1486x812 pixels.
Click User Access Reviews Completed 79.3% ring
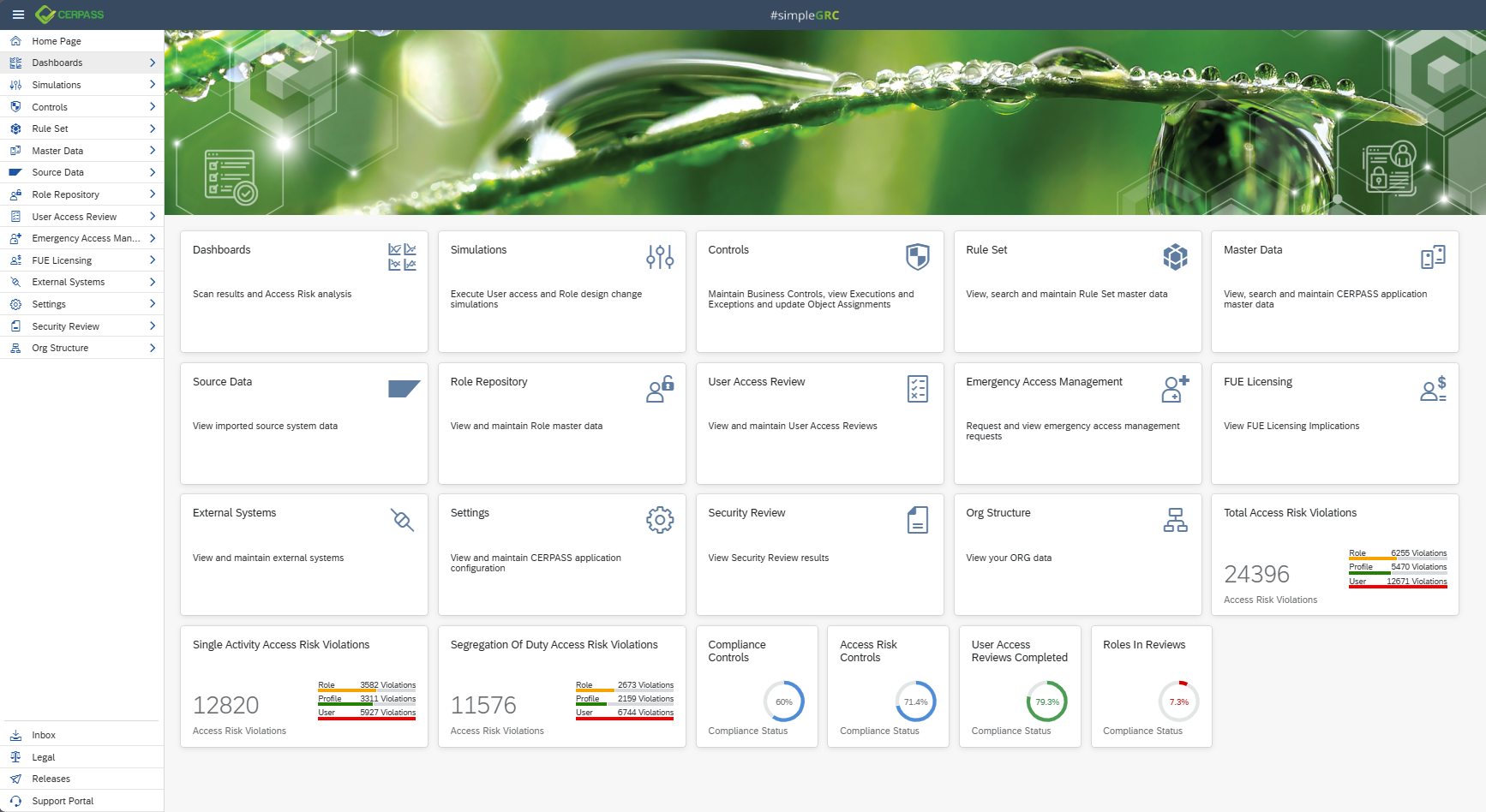tap(1047, 702)
